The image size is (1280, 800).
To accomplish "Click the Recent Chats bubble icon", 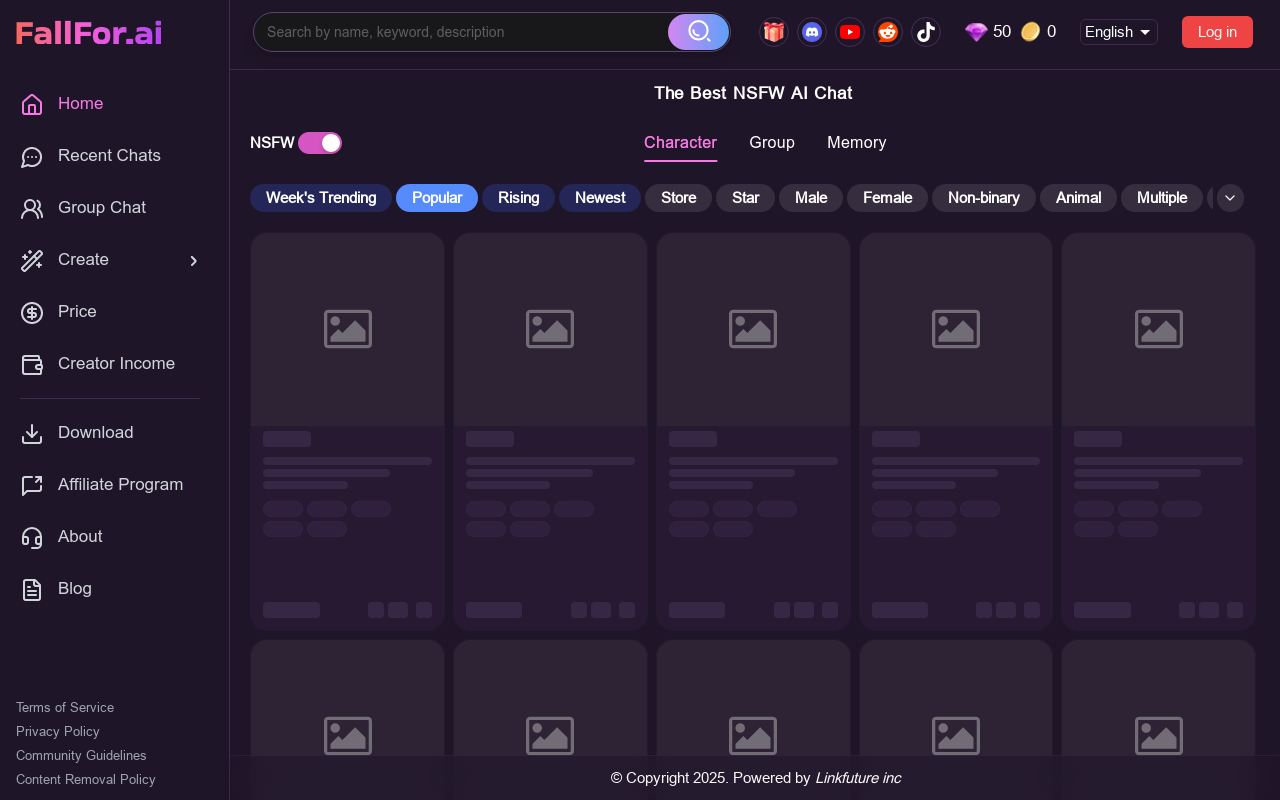I will (32, 157).
